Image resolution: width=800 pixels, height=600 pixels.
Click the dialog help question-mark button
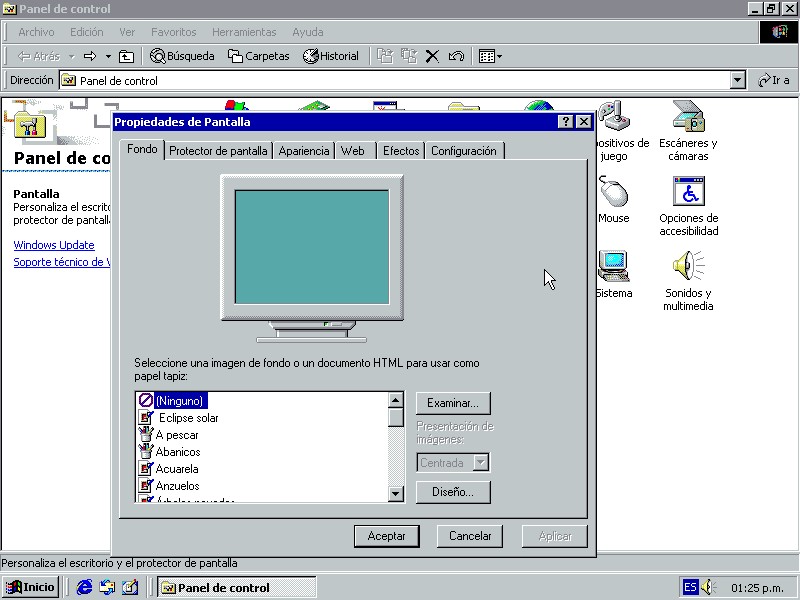(565, 121)
